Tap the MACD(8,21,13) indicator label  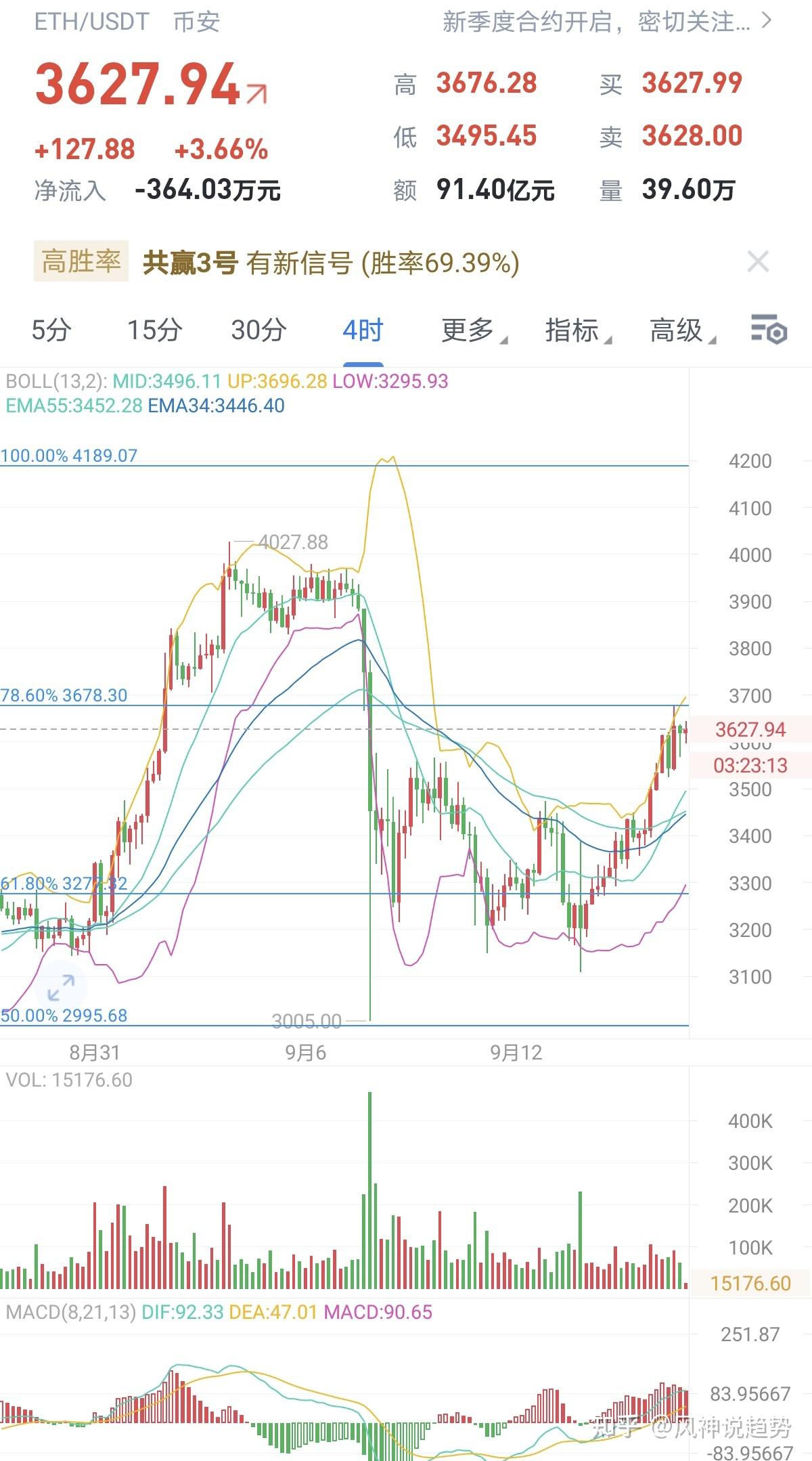tap(71, 1312)
